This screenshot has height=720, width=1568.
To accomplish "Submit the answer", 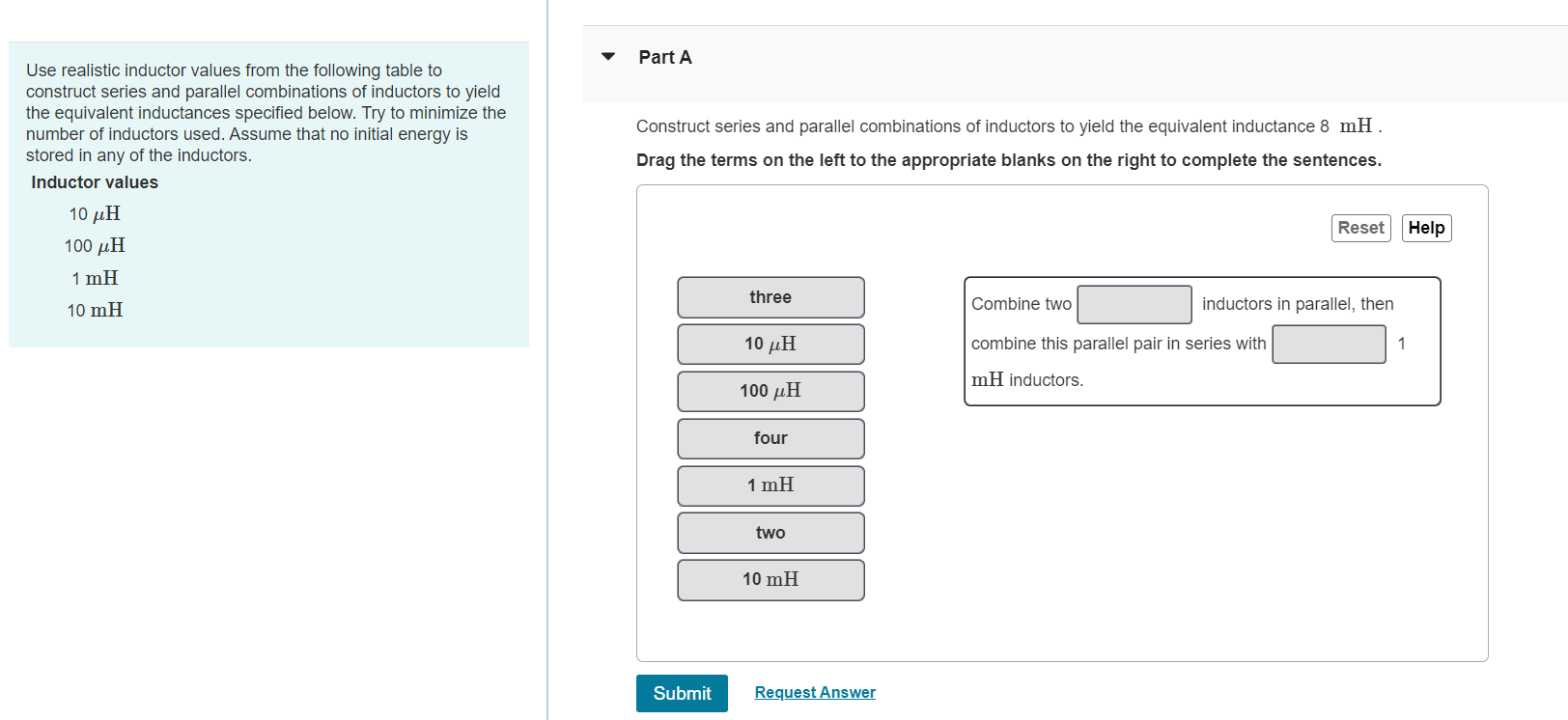I will (682, 693).
